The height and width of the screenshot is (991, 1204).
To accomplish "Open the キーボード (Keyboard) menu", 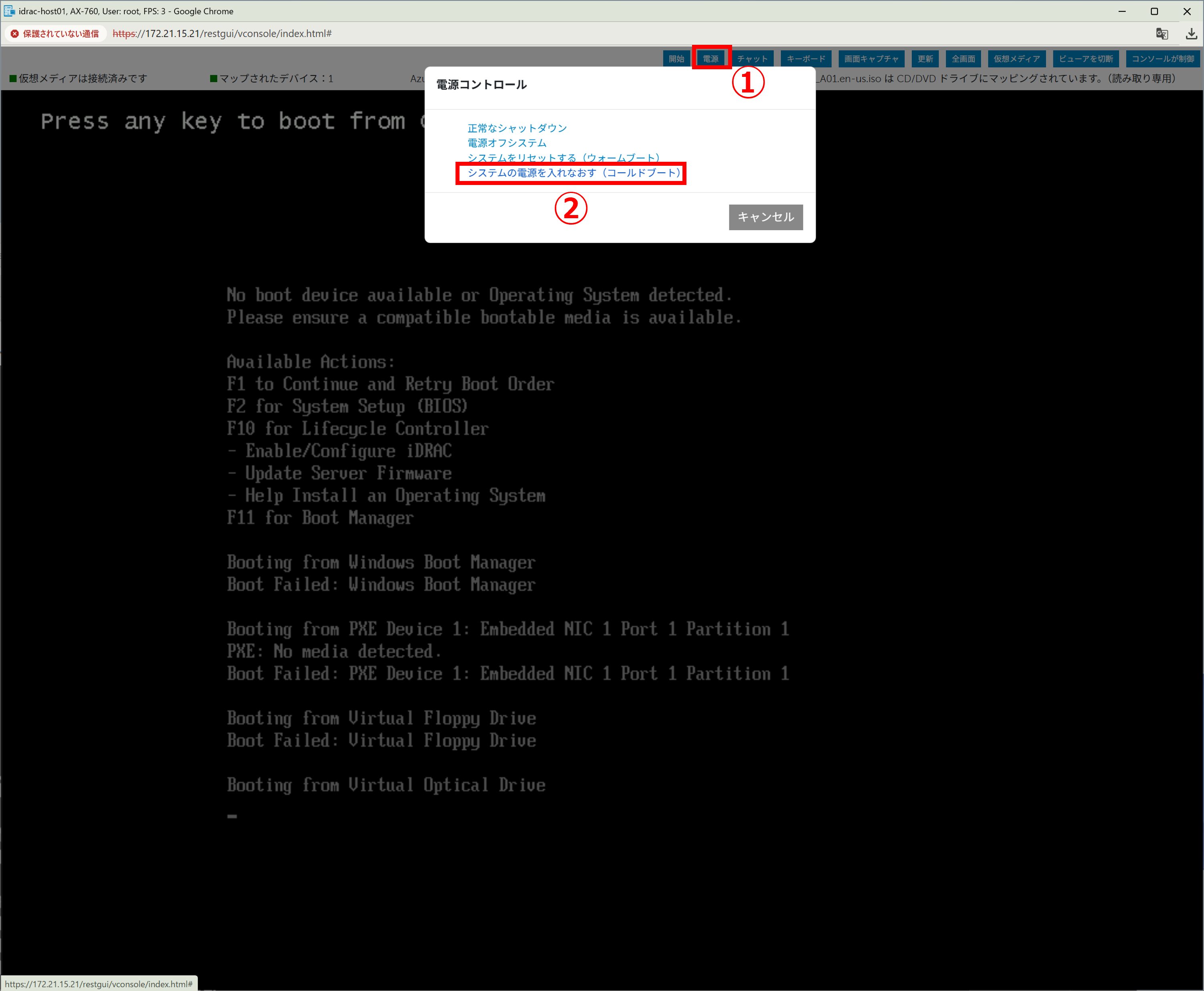I will (806, 59).
